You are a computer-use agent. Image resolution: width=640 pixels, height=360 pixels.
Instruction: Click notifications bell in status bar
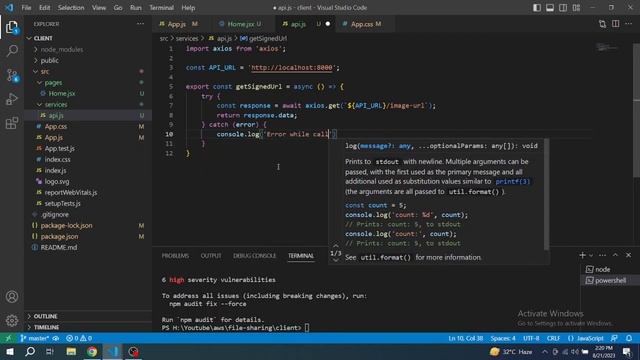point(629,338)
